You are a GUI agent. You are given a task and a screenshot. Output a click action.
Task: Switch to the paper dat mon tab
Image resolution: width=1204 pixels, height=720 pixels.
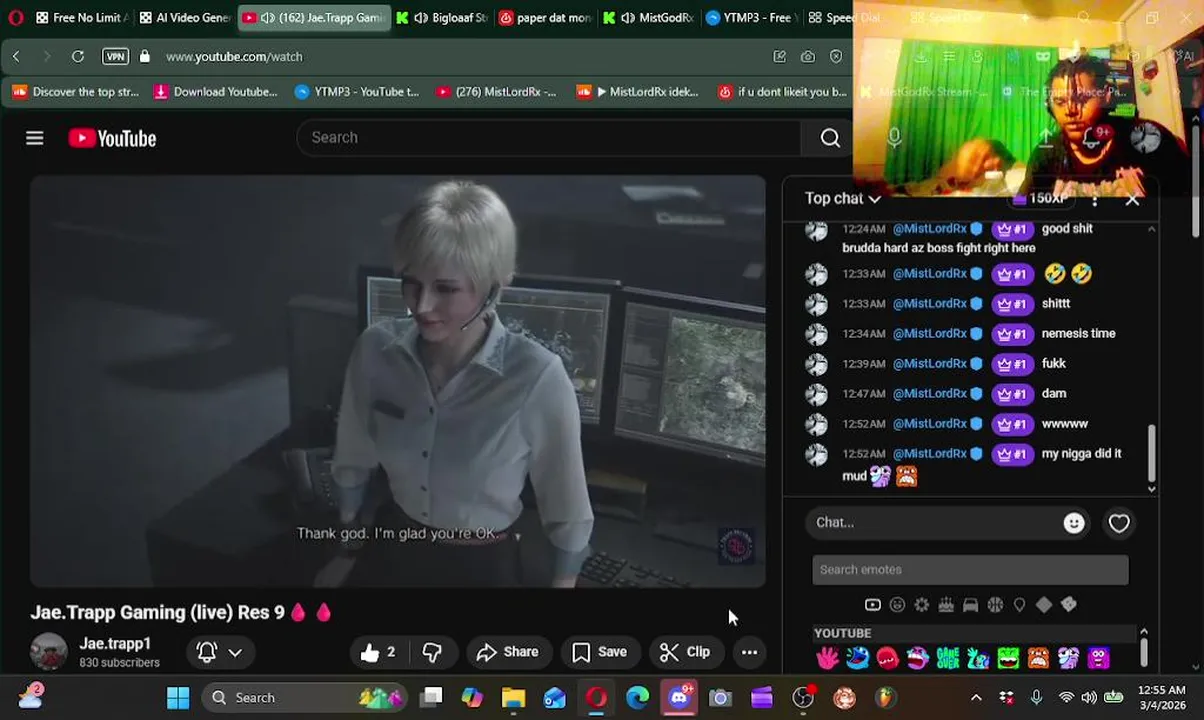[546, 17]
